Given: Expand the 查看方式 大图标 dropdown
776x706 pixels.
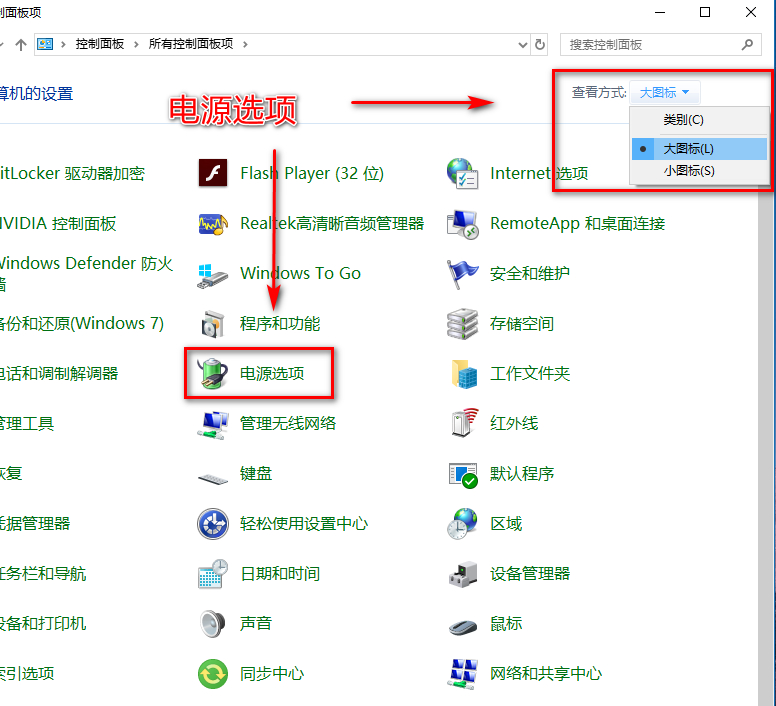Looking at the screenshot, I should [x=664, y=93].
